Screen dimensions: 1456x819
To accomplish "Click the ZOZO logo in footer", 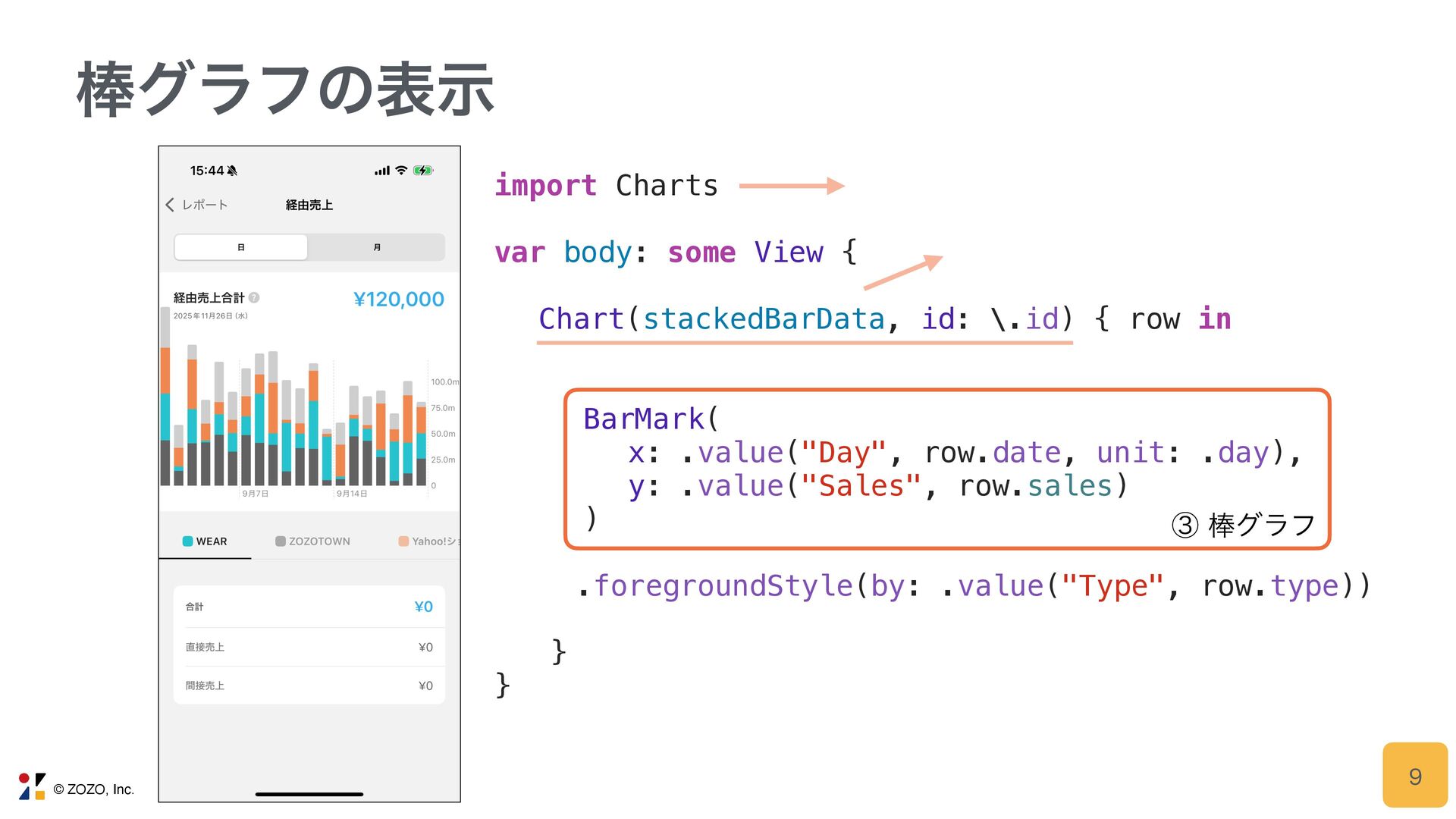I will (x=32, y=786).
